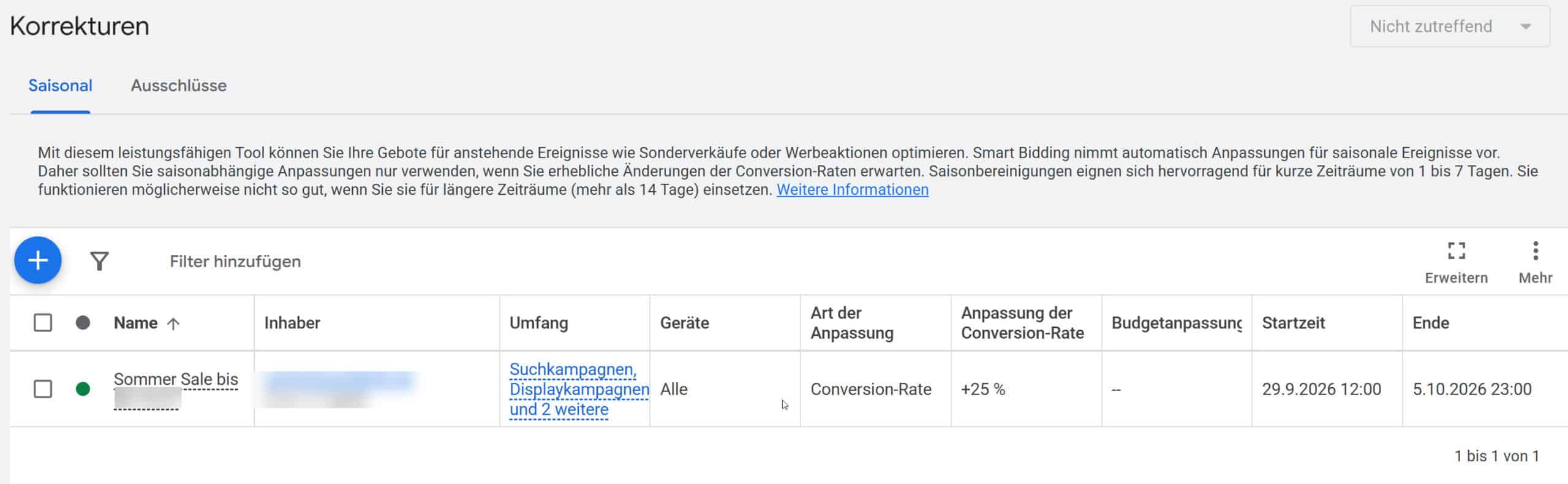1568x484 pixels.
Task: Open the Suchkampagnen, Displaykampagnen und 2 weitere link
Action: pyautogui.click(x=579, y=390)
